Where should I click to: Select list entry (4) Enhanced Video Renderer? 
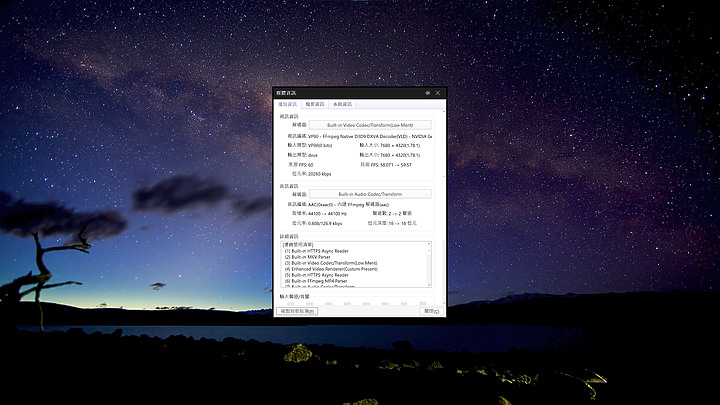click(332, 269)
